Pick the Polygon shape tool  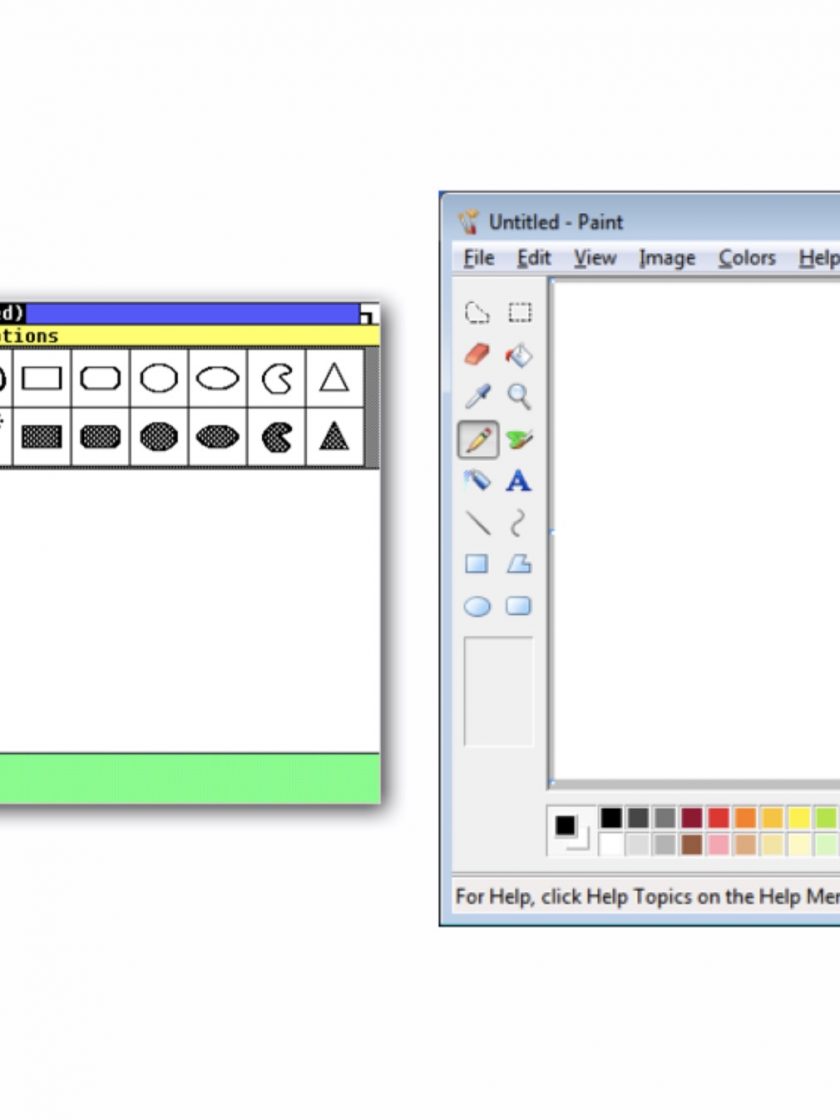coord(519,565)
